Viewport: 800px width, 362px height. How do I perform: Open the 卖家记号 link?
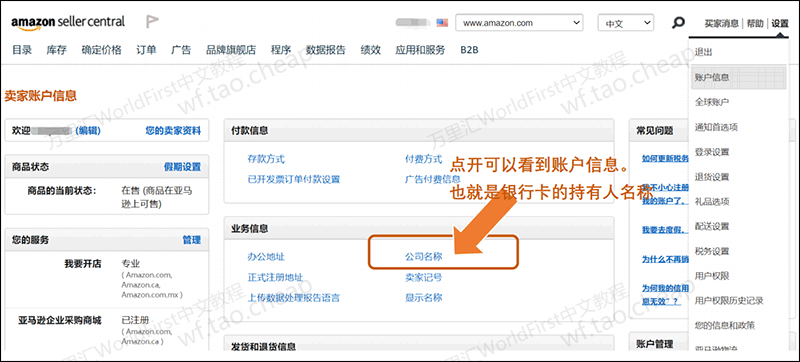tap(424, 277)
